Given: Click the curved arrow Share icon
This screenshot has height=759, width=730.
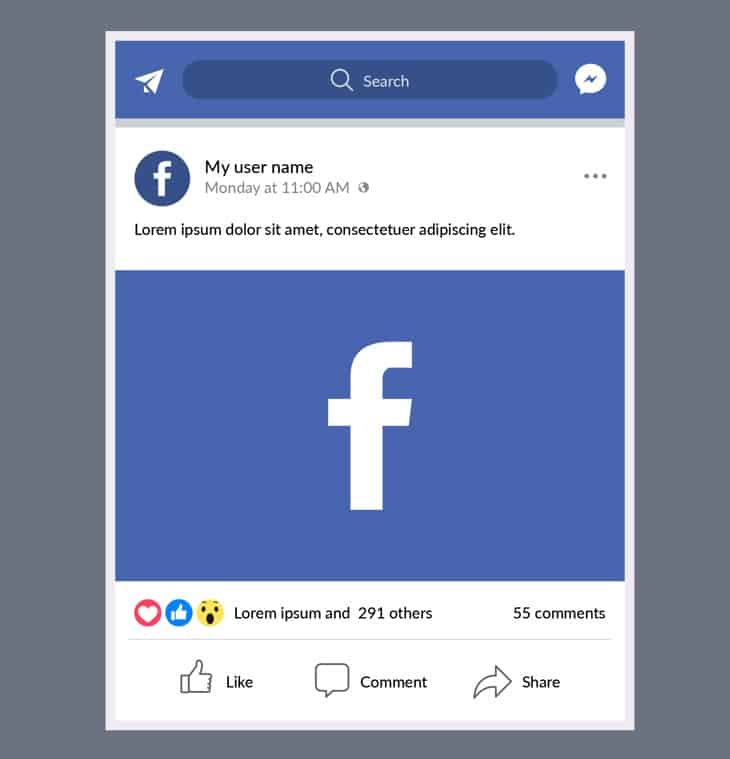Looking at the screenshot, I should (x=492, y=682).
